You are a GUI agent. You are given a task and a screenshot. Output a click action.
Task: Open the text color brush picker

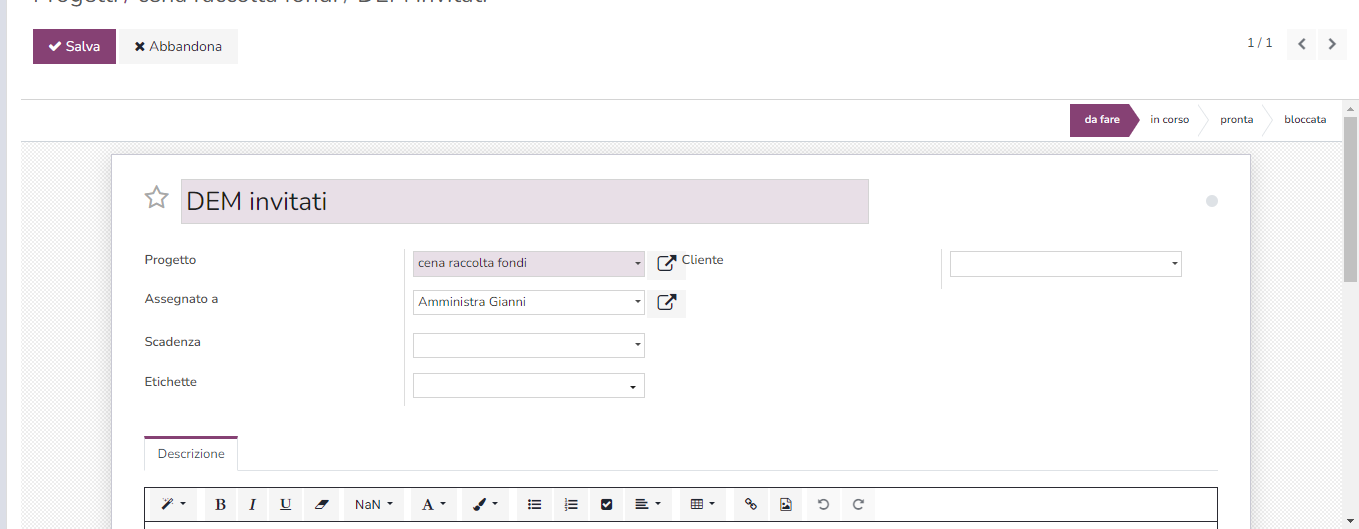(x=485, y=505)
